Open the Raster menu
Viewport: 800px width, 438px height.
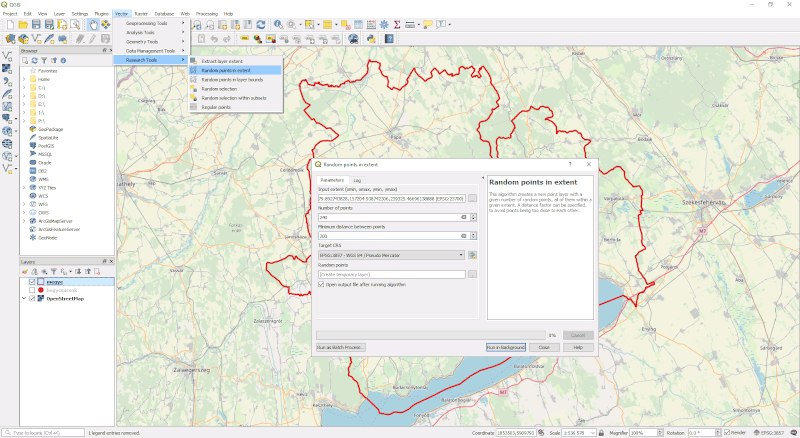[x=141, y=14]
